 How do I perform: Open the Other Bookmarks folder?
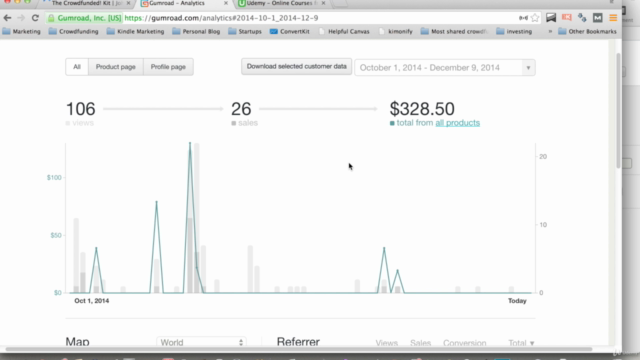(x=587, y=31)
